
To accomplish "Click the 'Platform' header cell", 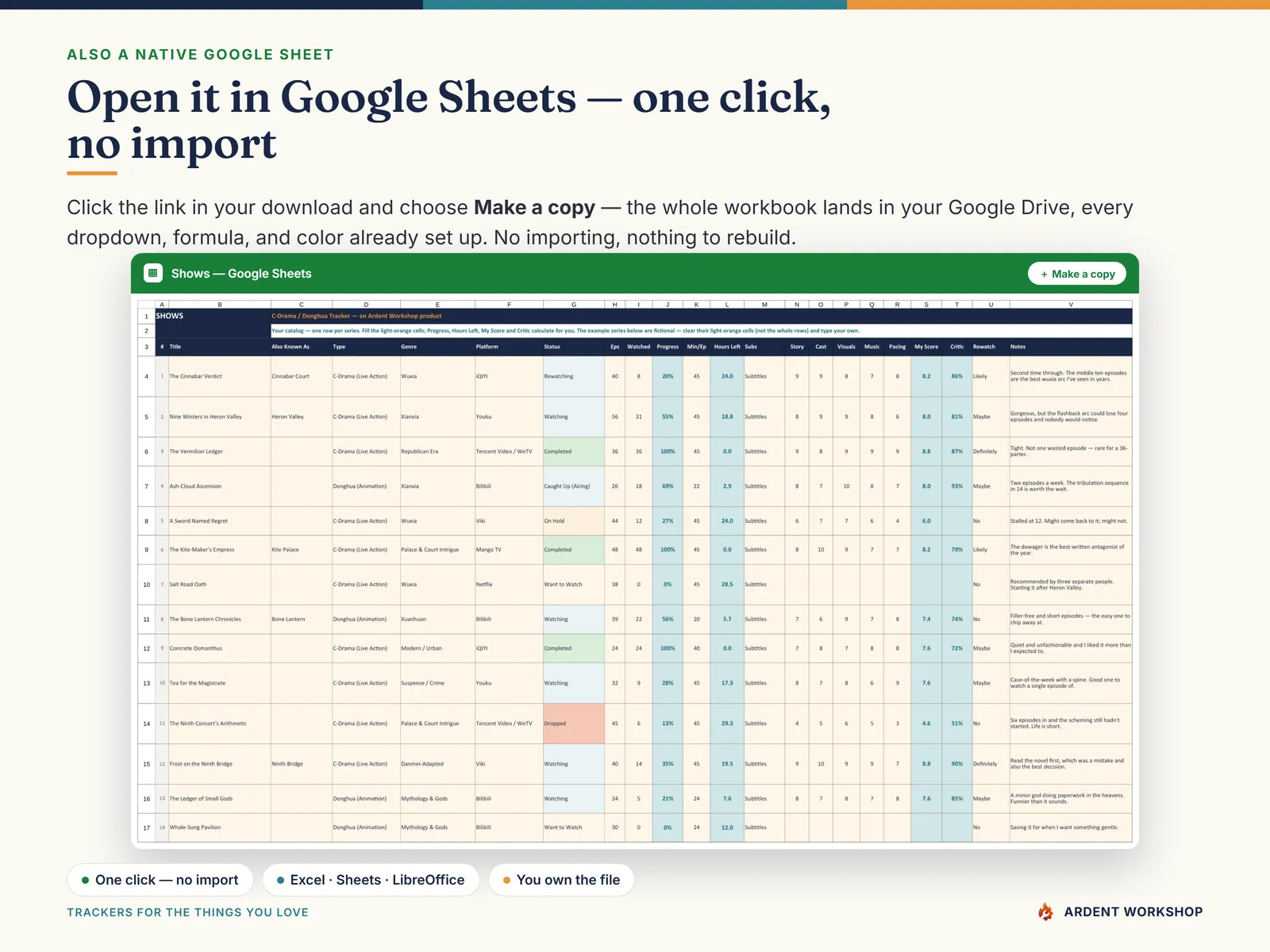I will (510, 347).
